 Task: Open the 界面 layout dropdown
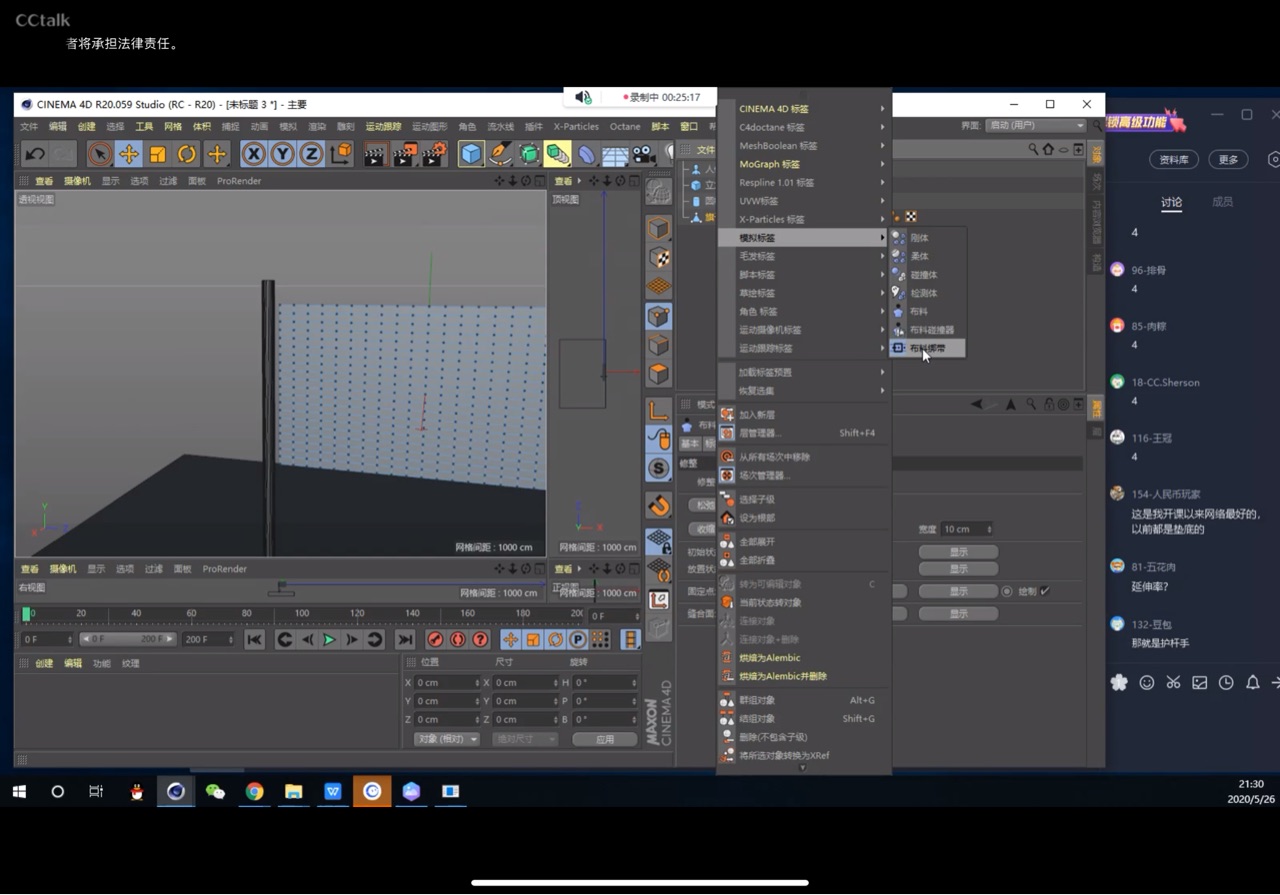click(1035, 126)
